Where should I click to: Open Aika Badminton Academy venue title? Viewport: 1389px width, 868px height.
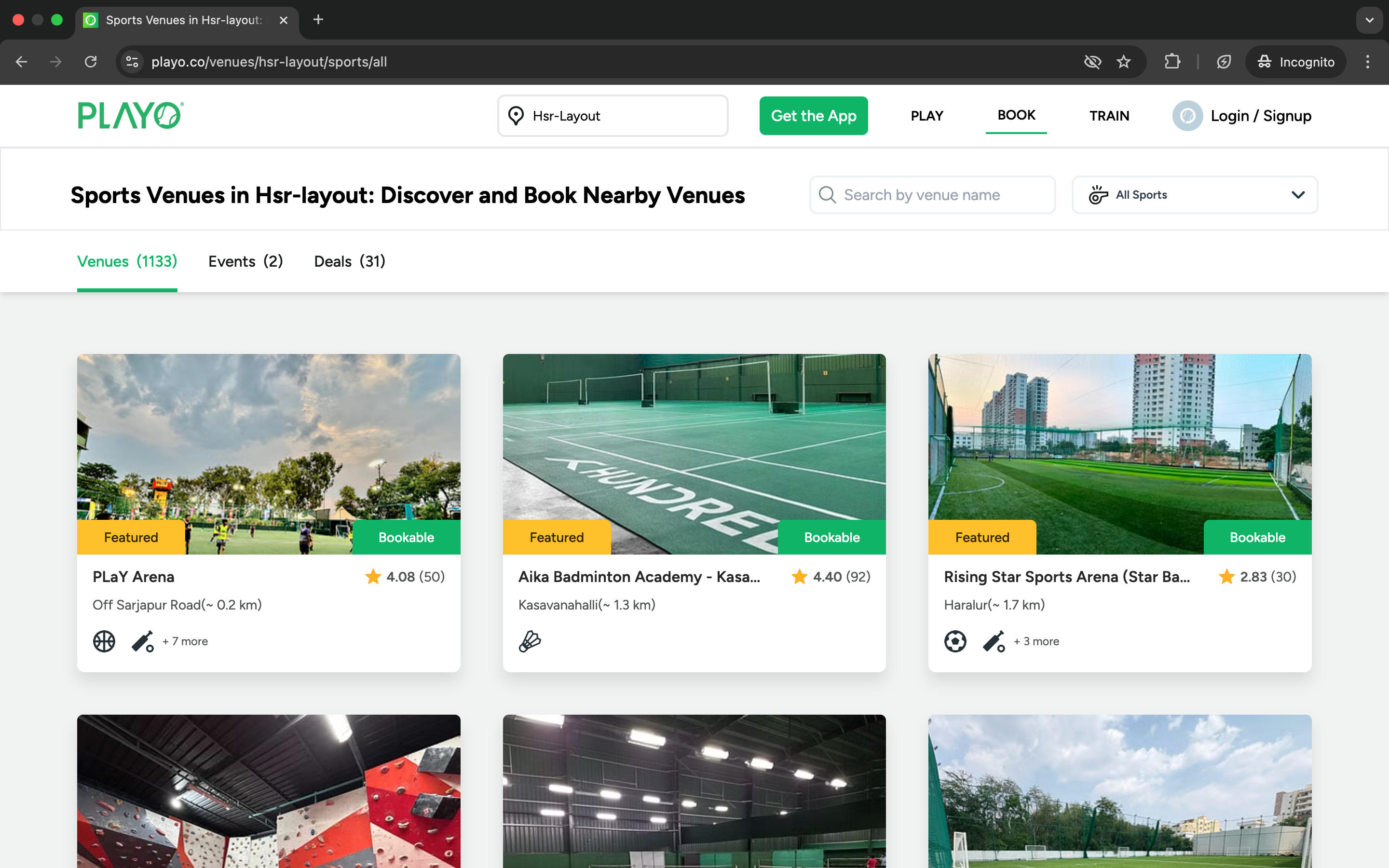pyautogui.click(x=639, y=576)
